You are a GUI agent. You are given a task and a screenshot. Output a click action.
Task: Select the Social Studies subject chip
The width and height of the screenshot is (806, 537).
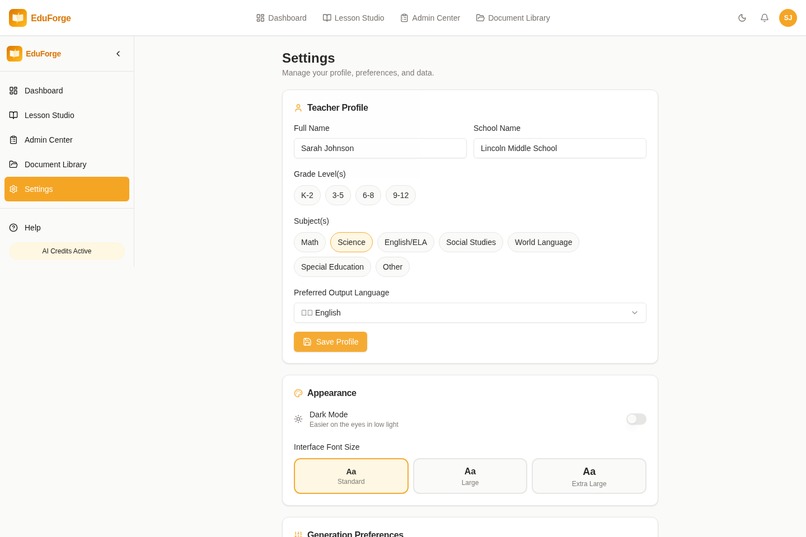pyautogui.click(x=471, y=242)
